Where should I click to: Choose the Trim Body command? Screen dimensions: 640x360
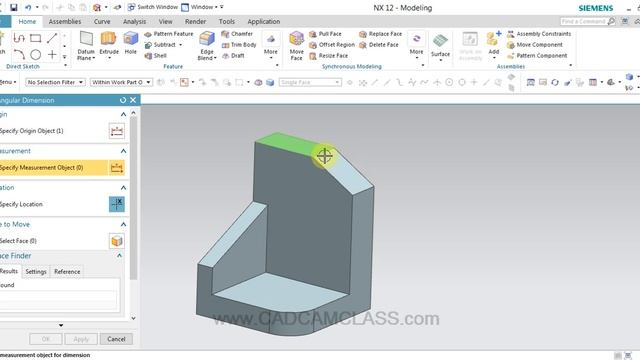click(239, 45)
